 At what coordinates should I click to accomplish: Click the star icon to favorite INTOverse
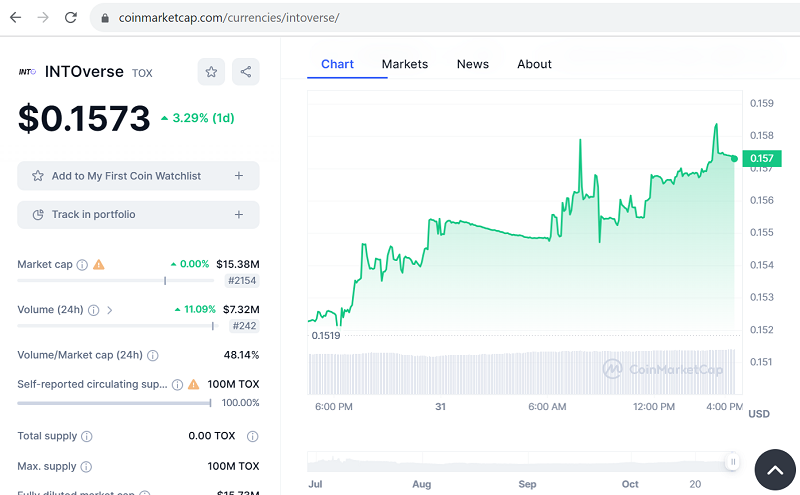point(211,72)
